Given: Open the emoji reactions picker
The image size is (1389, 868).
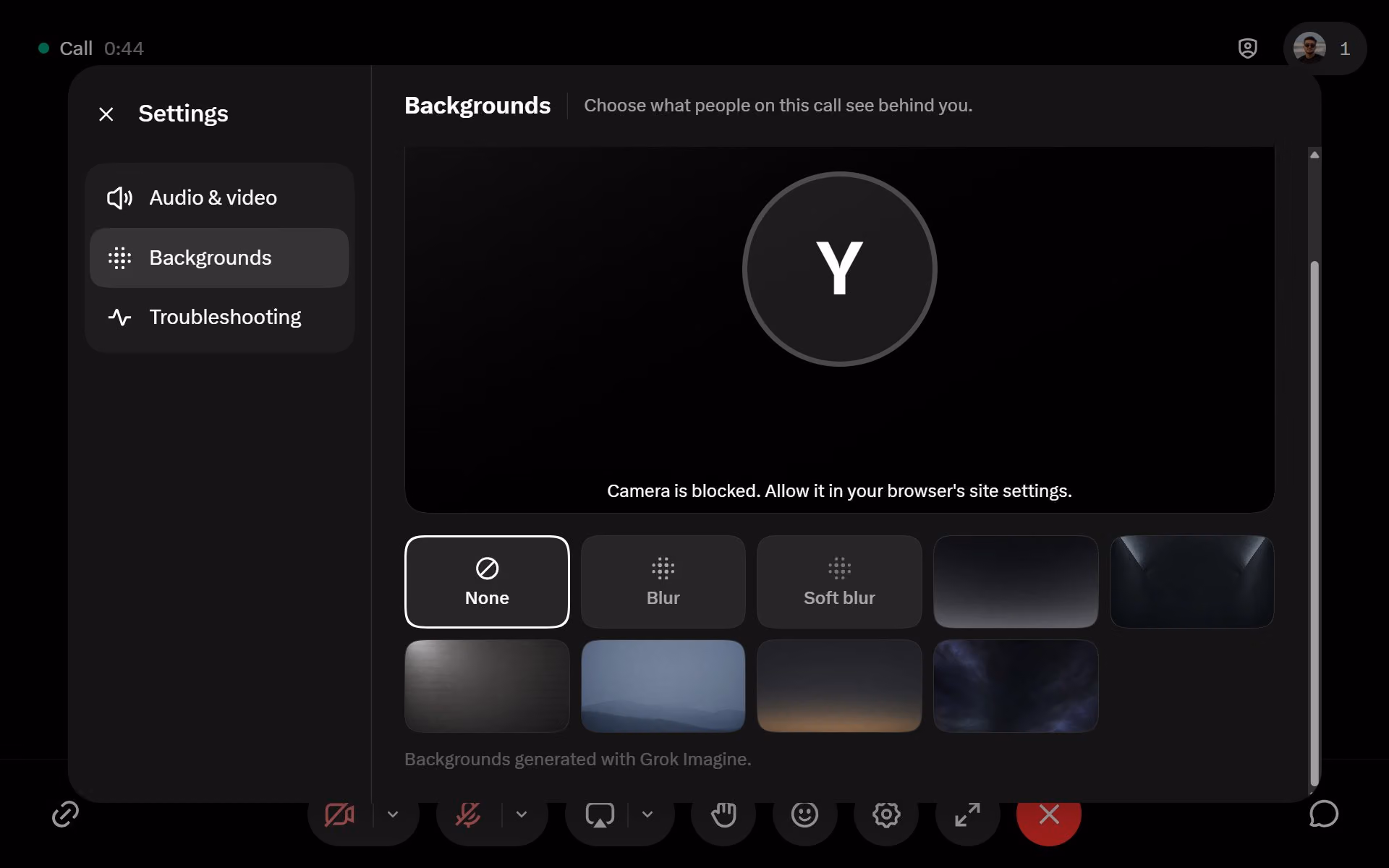Looking at the screenshot, I should coord(804,815).
